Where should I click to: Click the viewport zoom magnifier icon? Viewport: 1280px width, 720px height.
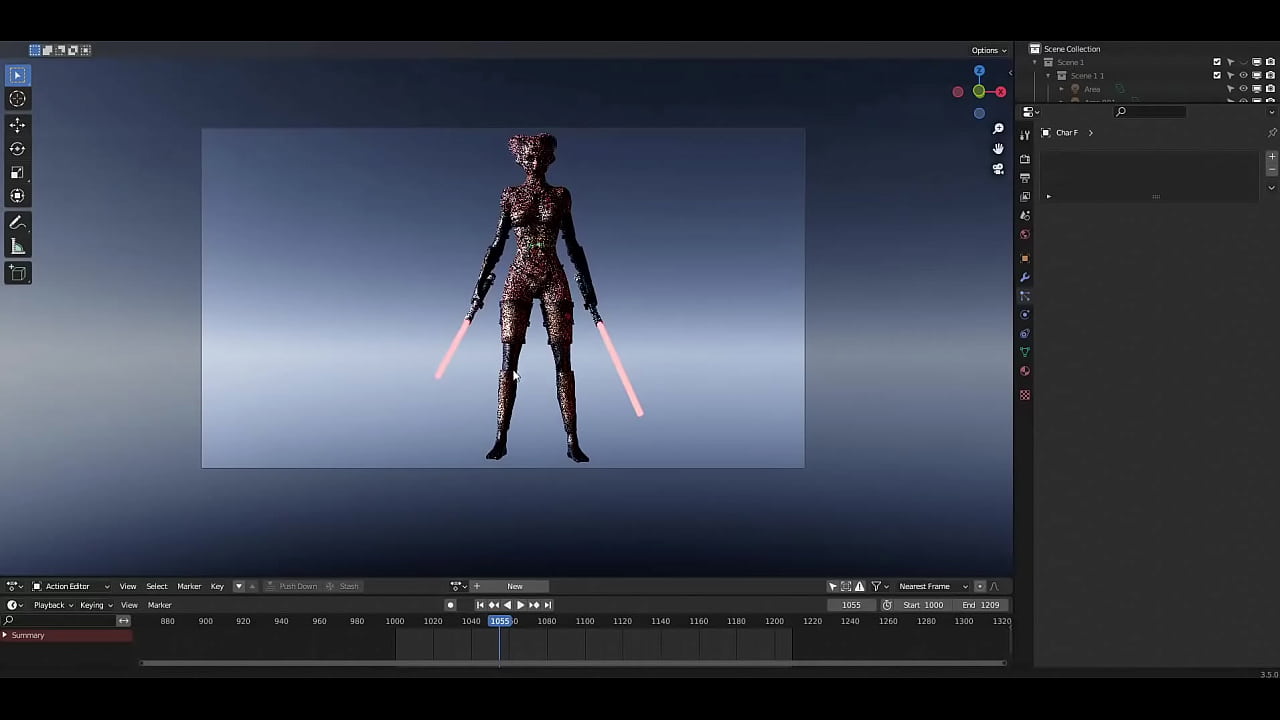(998, 129)
